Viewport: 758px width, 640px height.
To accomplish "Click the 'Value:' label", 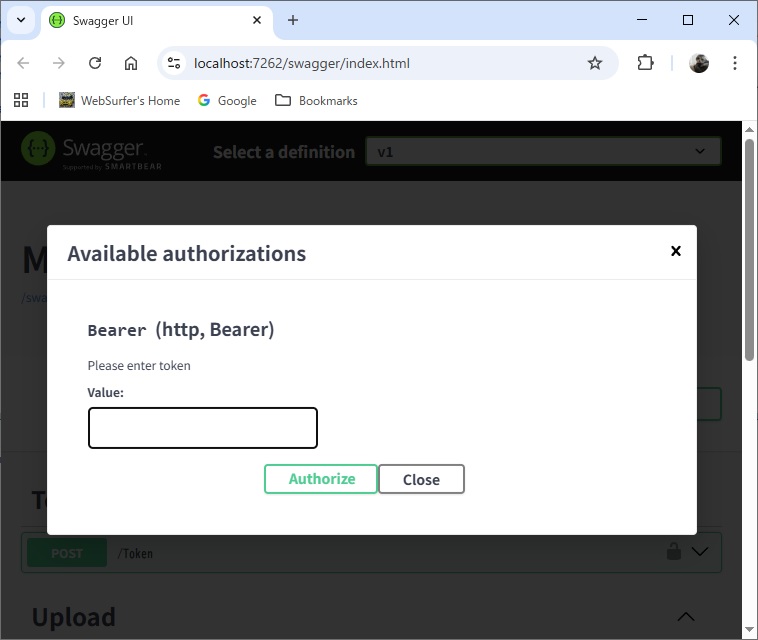I will point(105,393).
